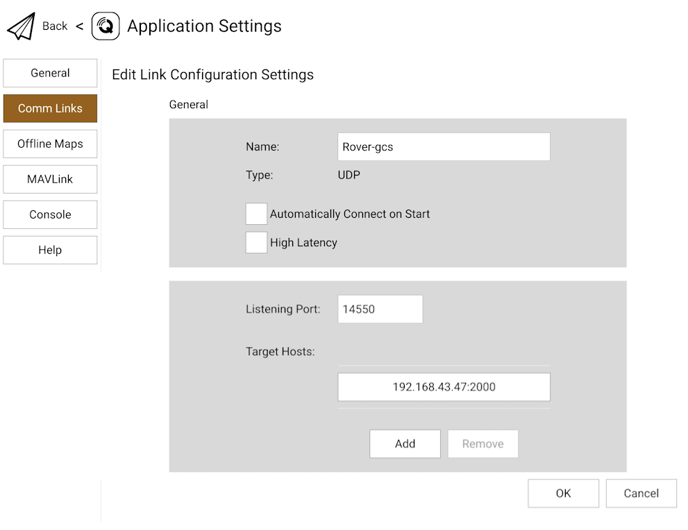688x530 pixels.
Task: Select the Comm Links tab
Action: pos(50,108)
